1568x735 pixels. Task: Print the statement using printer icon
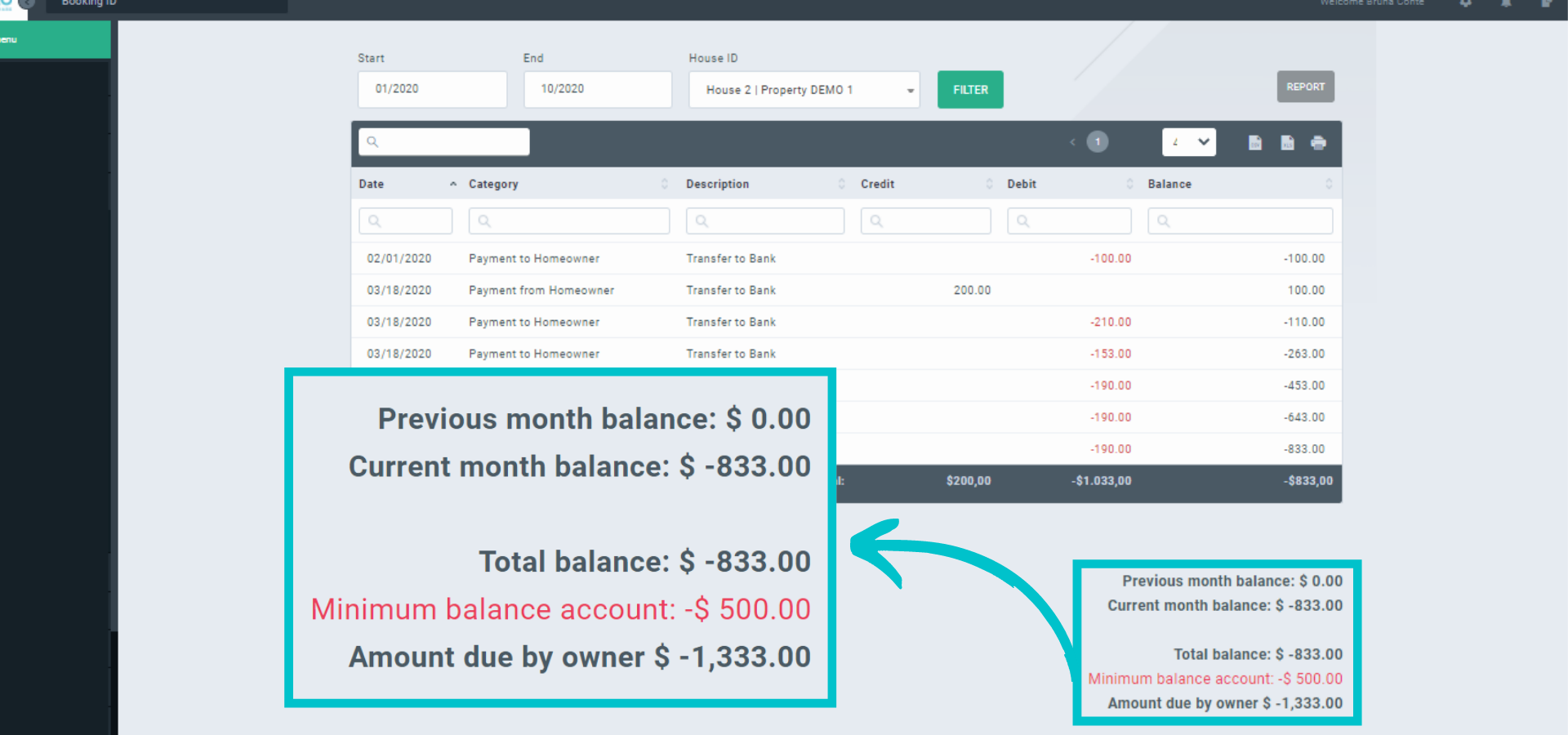(1318, 143)
